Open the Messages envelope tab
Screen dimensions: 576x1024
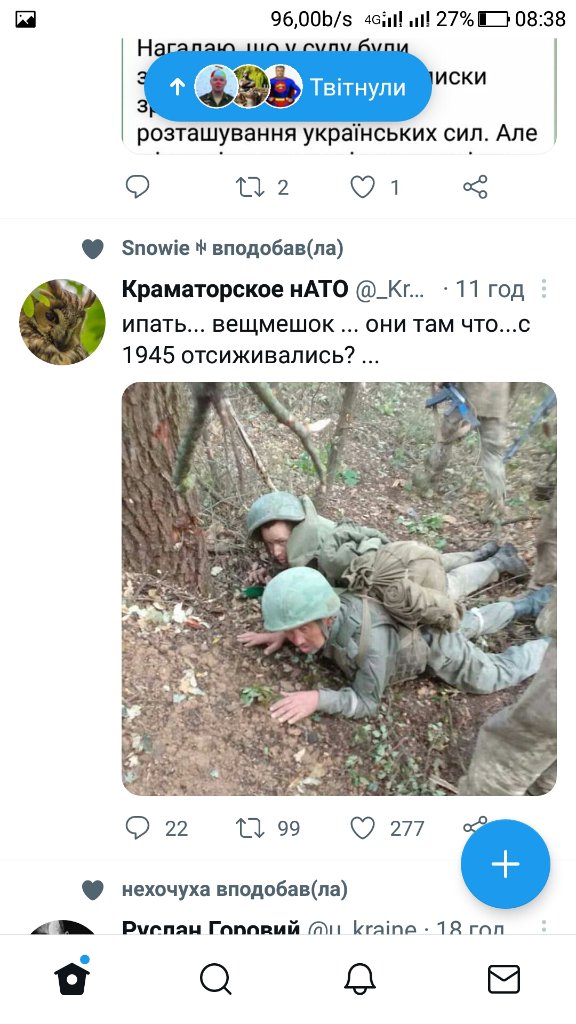point(504,980)
